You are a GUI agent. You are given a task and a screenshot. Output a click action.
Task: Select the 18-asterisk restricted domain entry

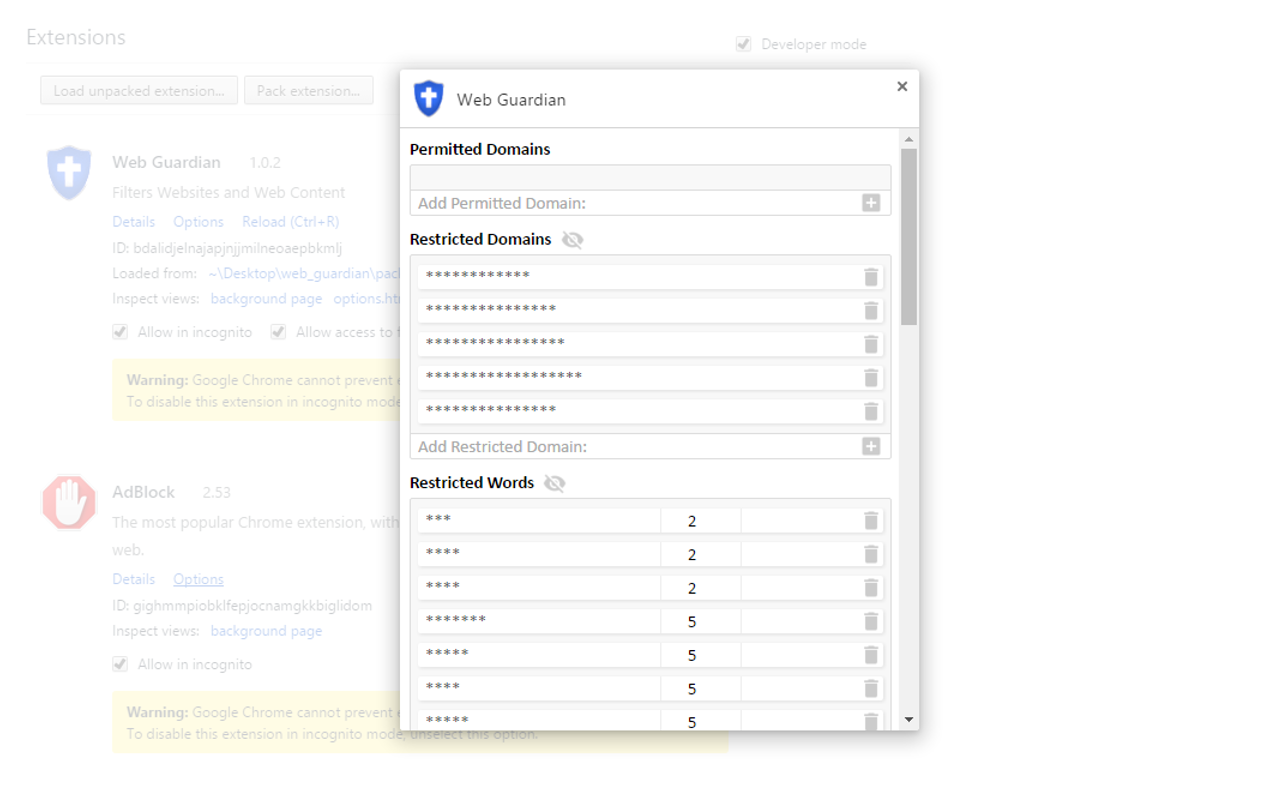[638, 377]
